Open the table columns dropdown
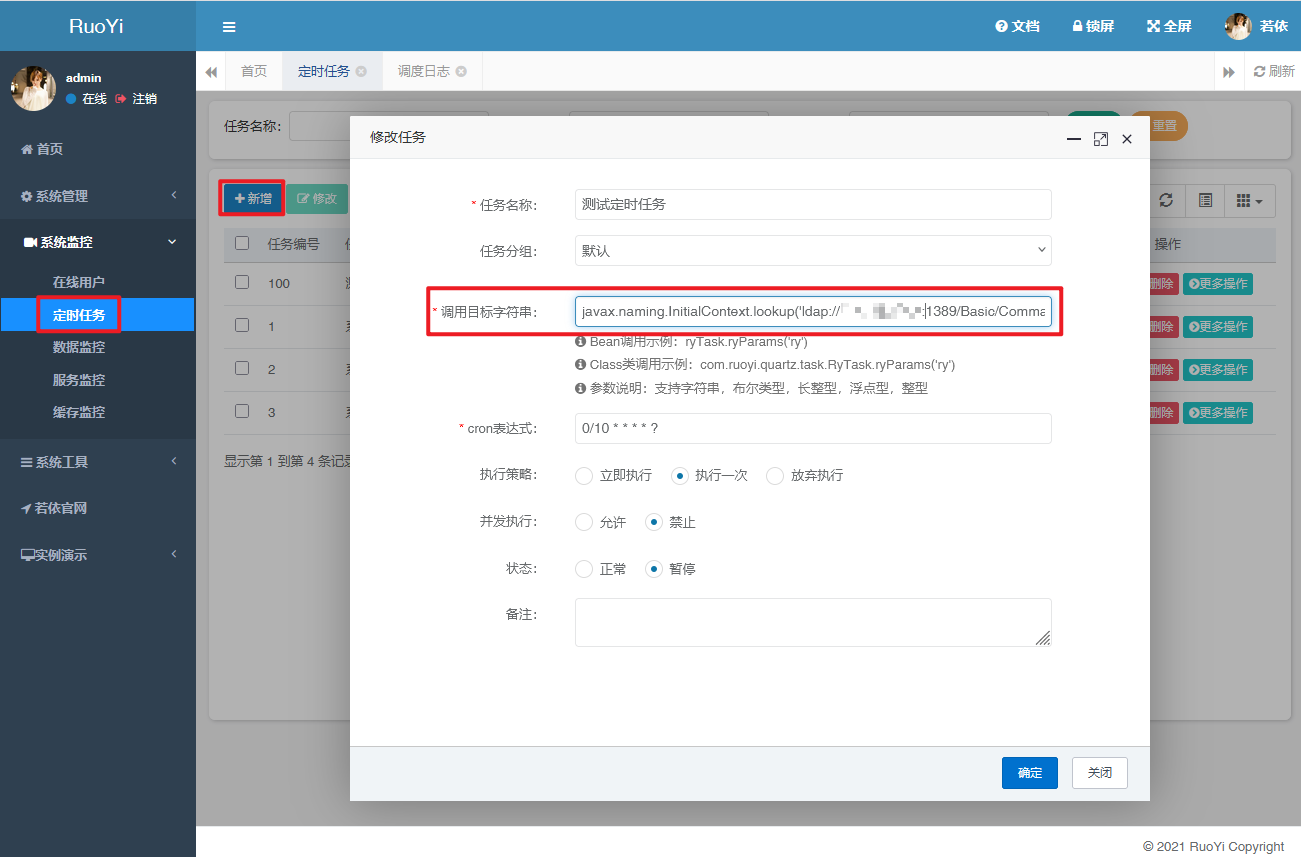 [1250, 200]
